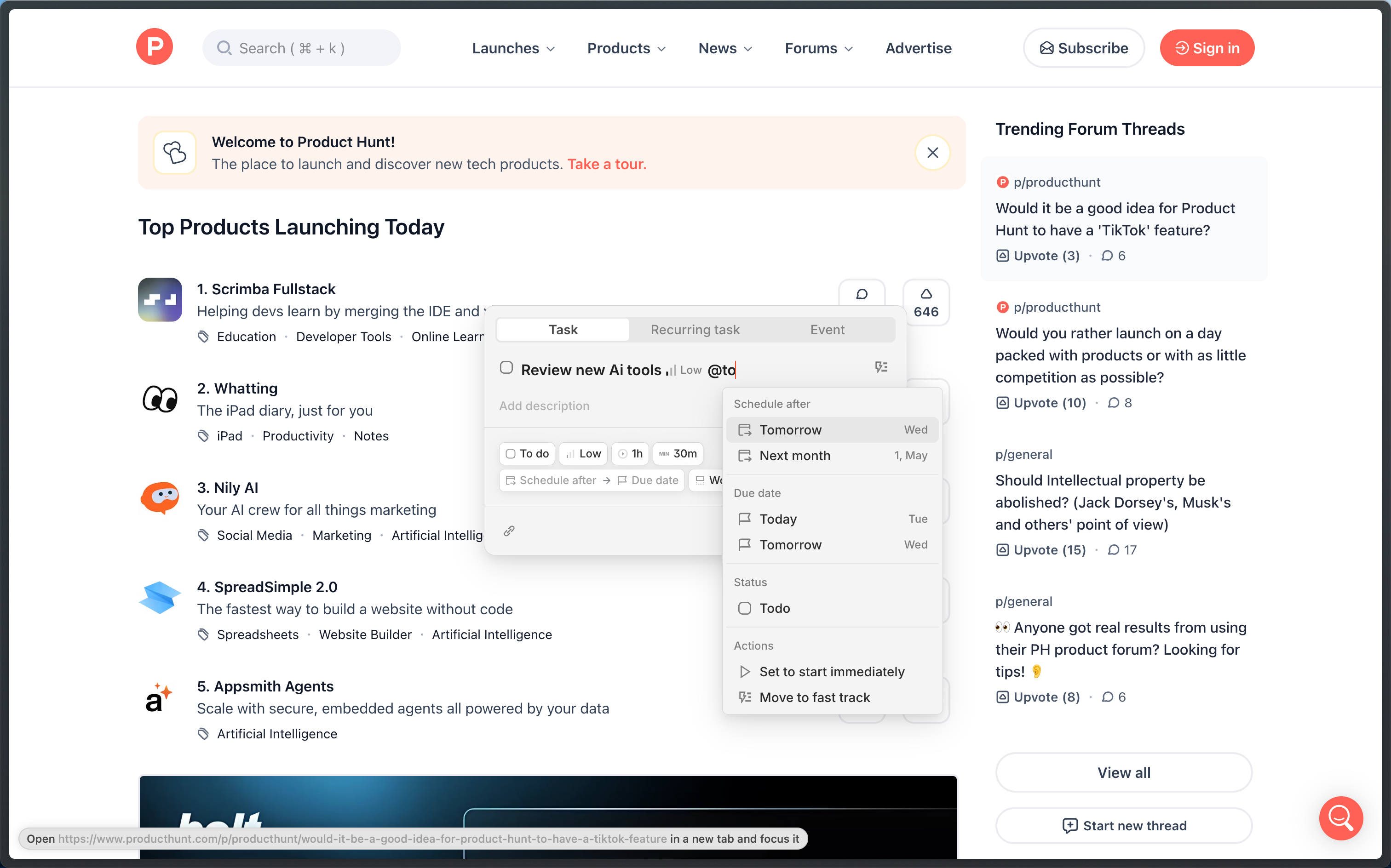The width and height of the screenshot is (1391, 868).
Task: Open the Developer Tools topic tag
Action: pos(344,337)
